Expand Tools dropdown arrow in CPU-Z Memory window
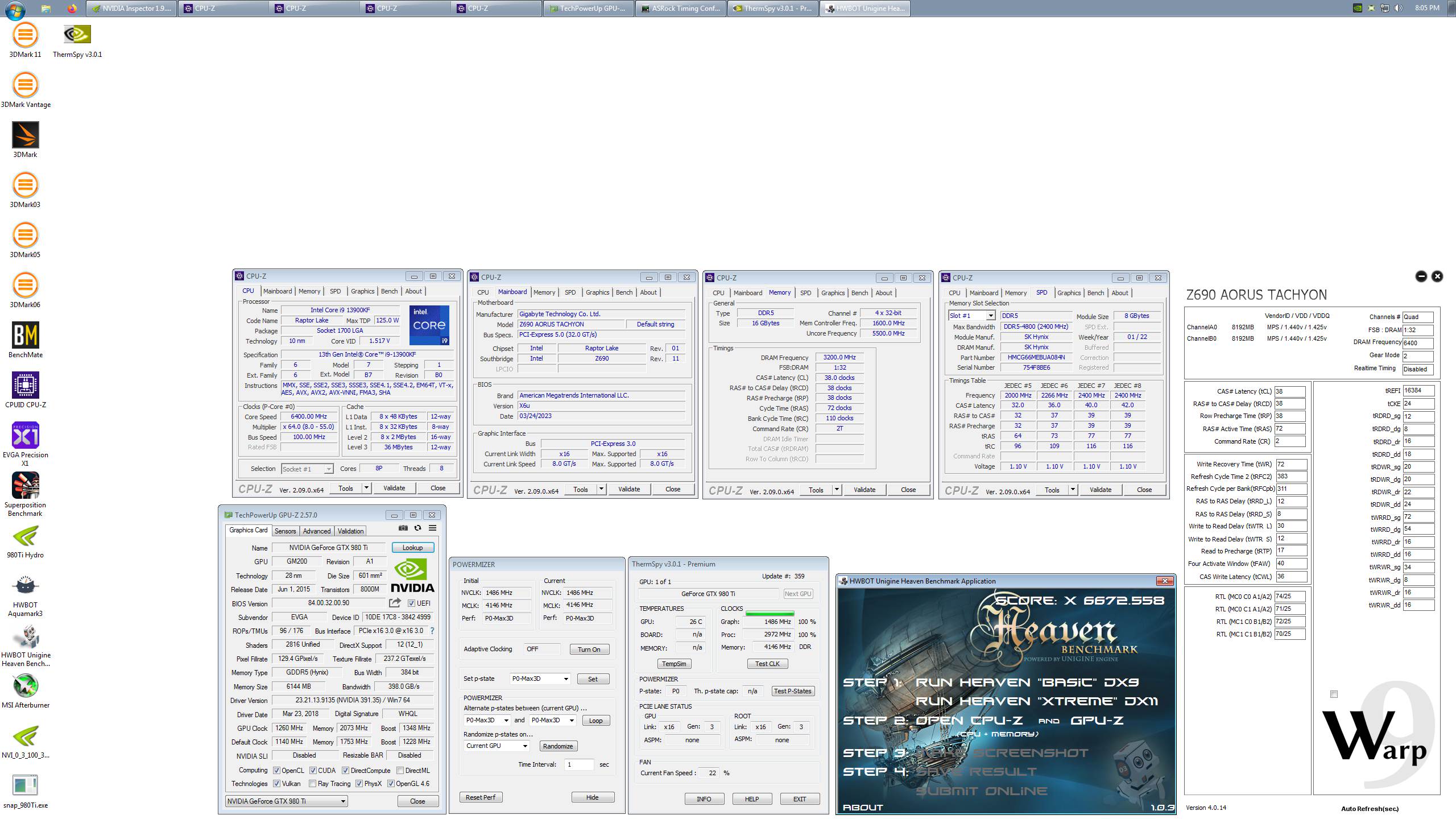The image size is (1456, 819). [837, 490]
